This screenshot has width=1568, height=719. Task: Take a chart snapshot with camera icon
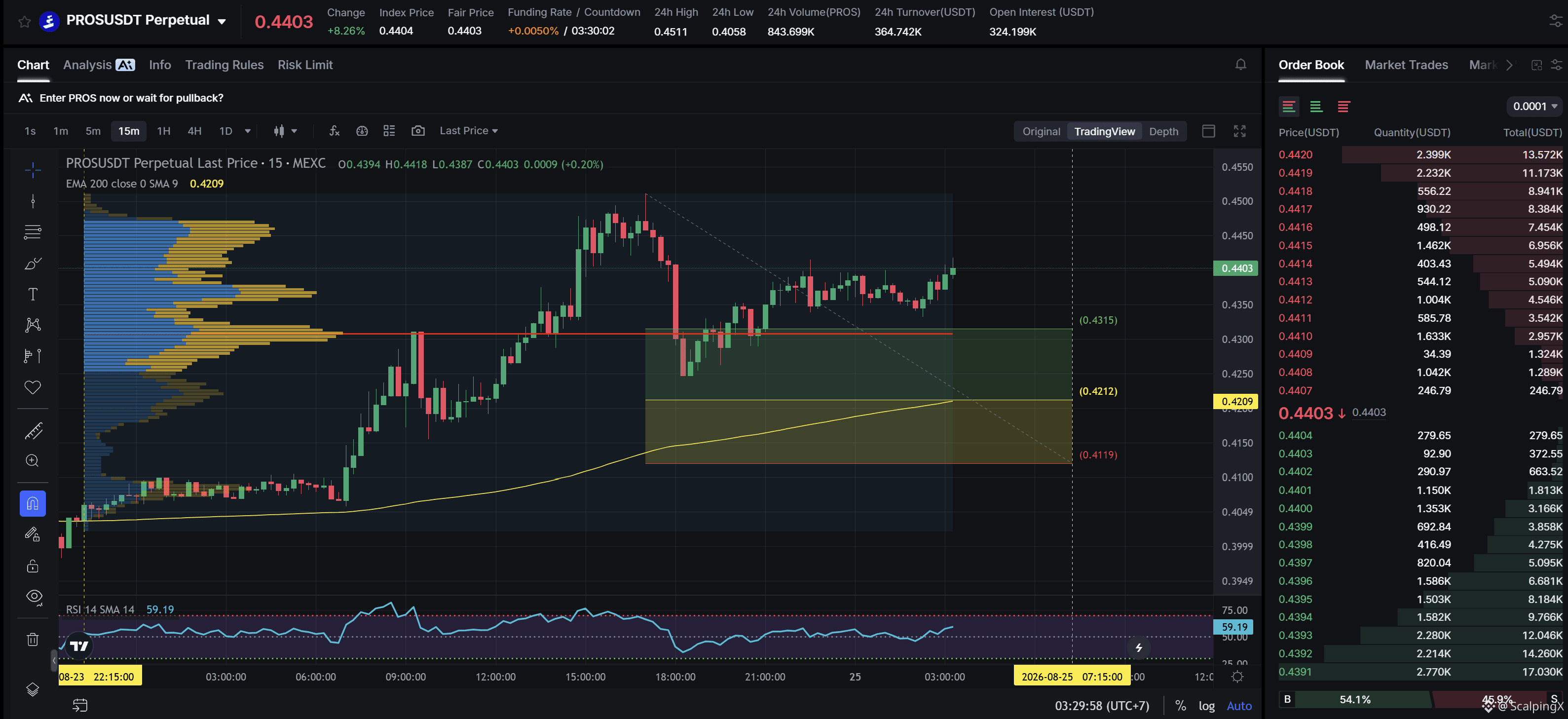pyautogui.click(x=417, y=131)
